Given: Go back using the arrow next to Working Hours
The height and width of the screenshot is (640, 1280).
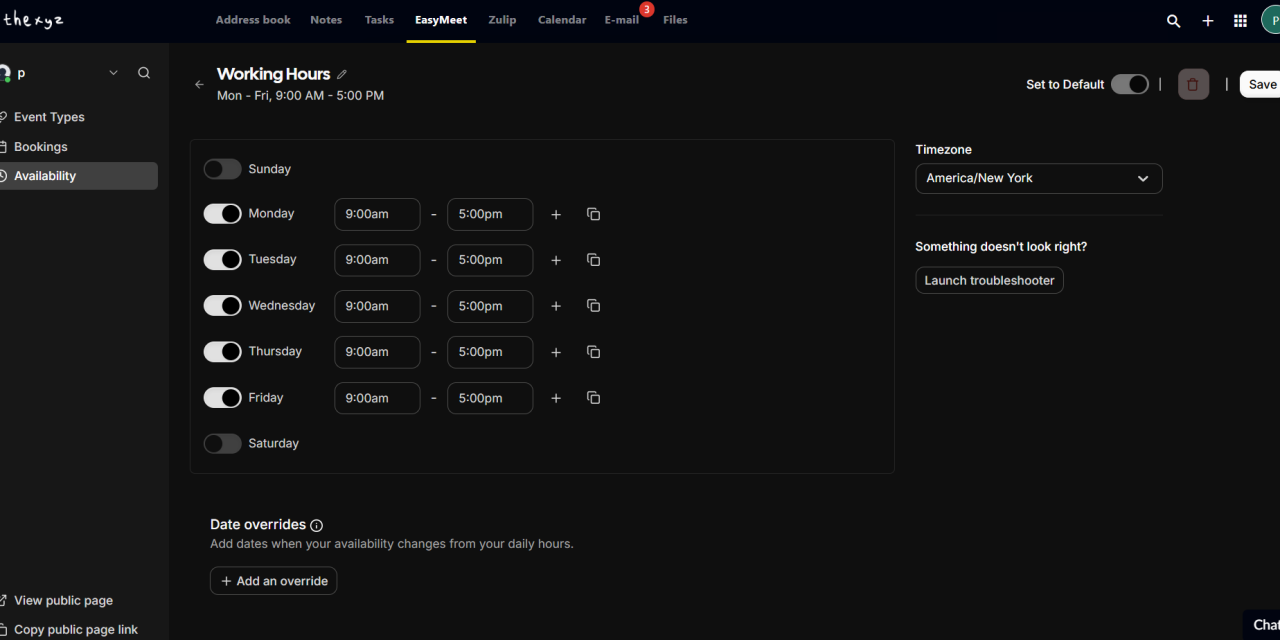Looking at the screenshot, I should [x=198, y=85].
